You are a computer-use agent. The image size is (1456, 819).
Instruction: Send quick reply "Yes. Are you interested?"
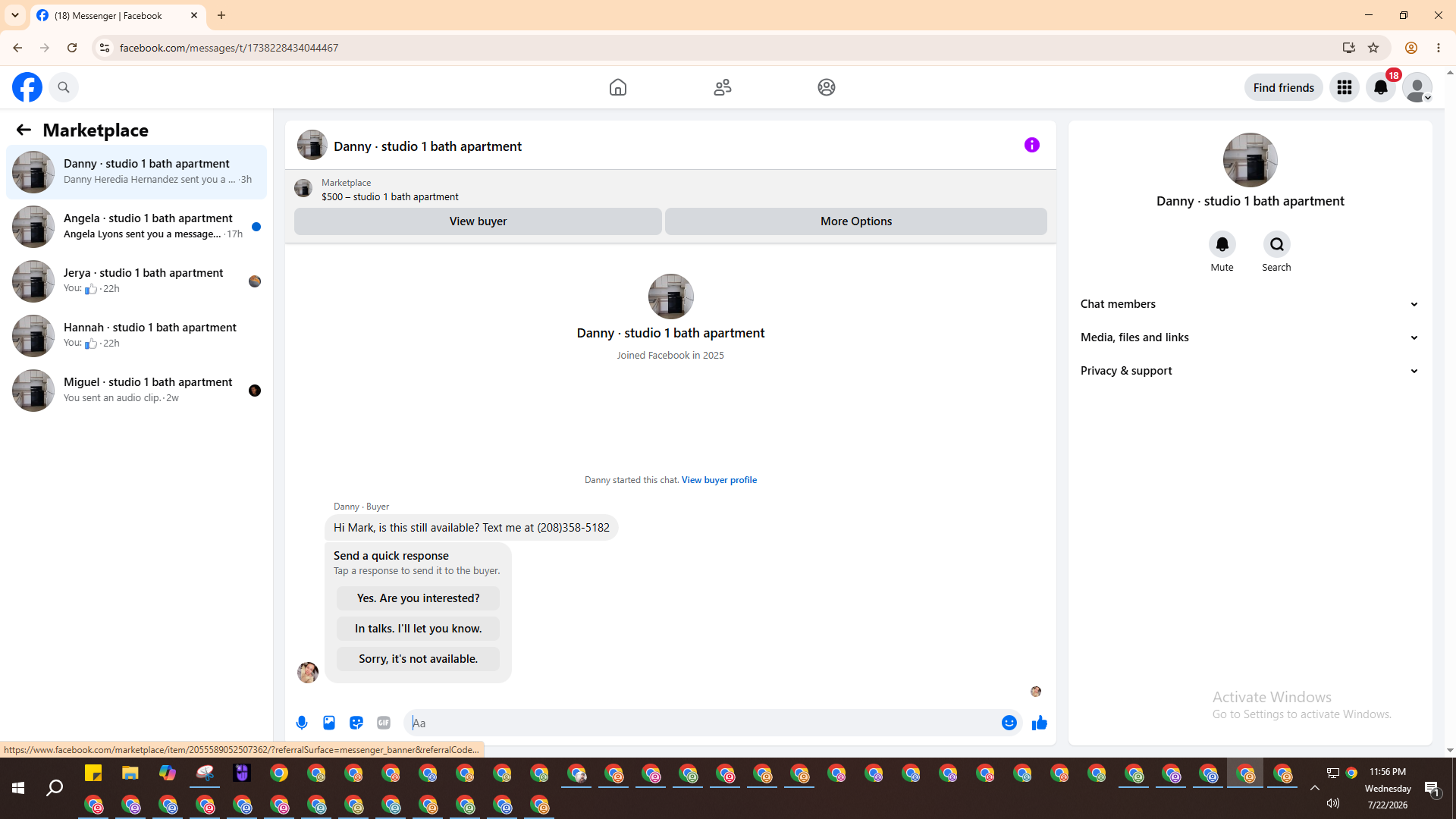(x=419, y=598)
